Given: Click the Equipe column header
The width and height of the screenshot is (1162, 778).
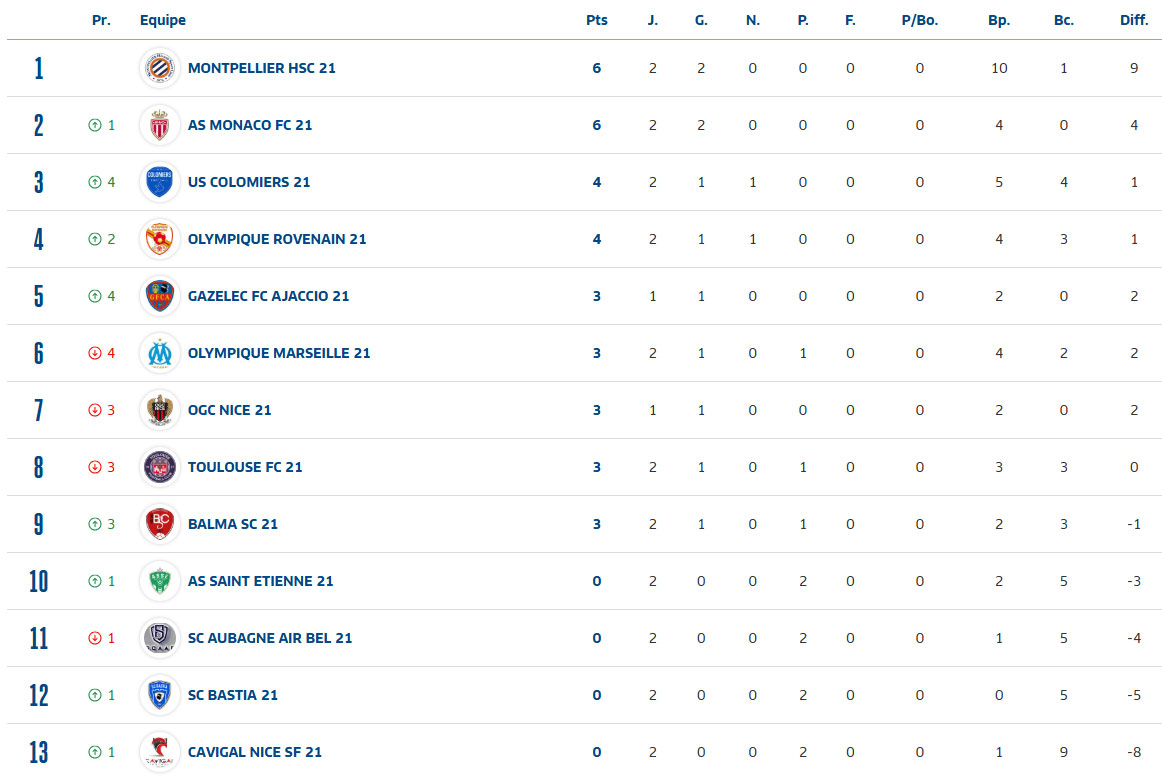Looking at the screenshot, I should (163, 20).
